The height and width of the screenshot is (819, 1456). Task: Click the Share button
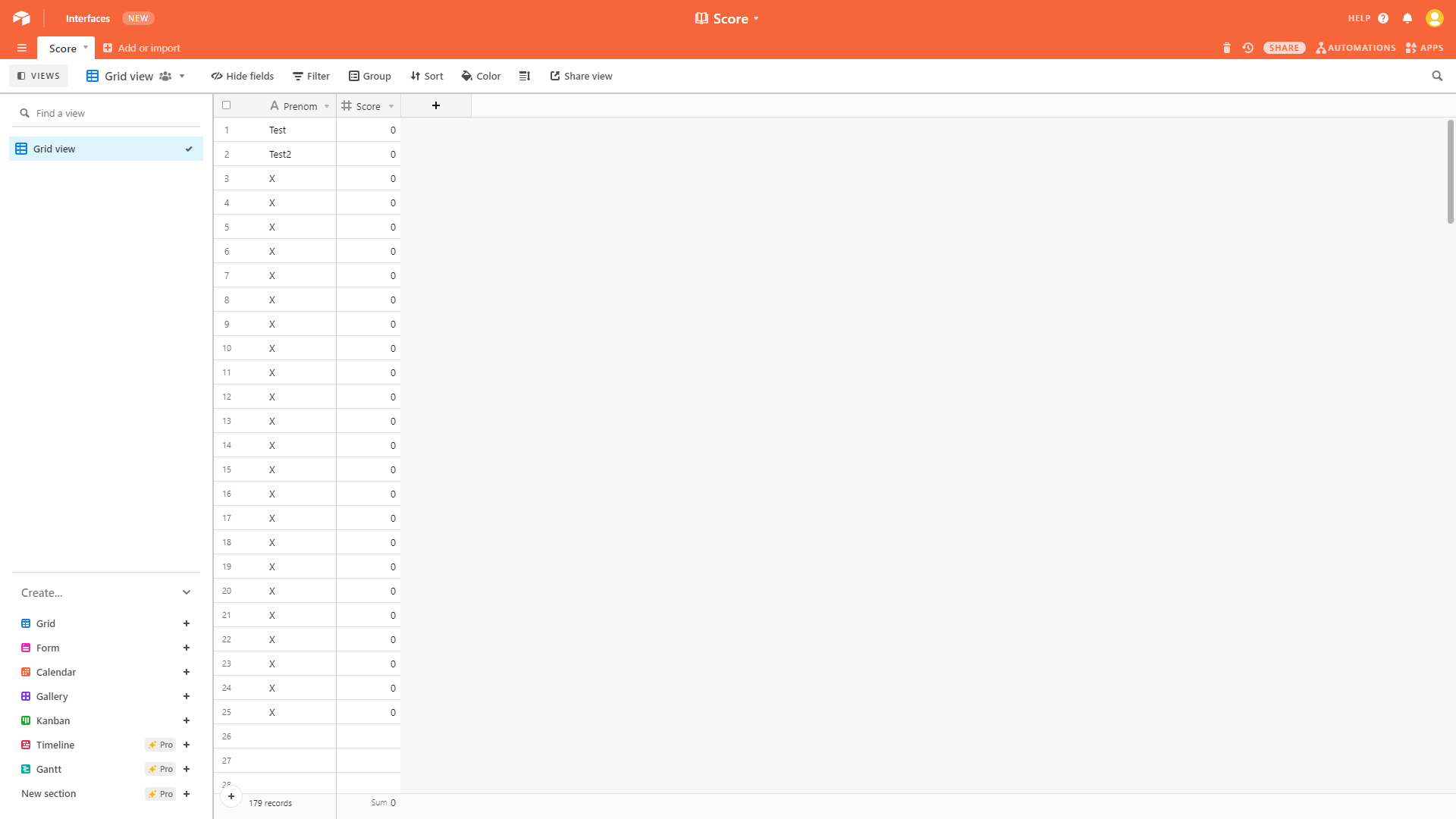pyautogui.click(x=1285, y=47)
